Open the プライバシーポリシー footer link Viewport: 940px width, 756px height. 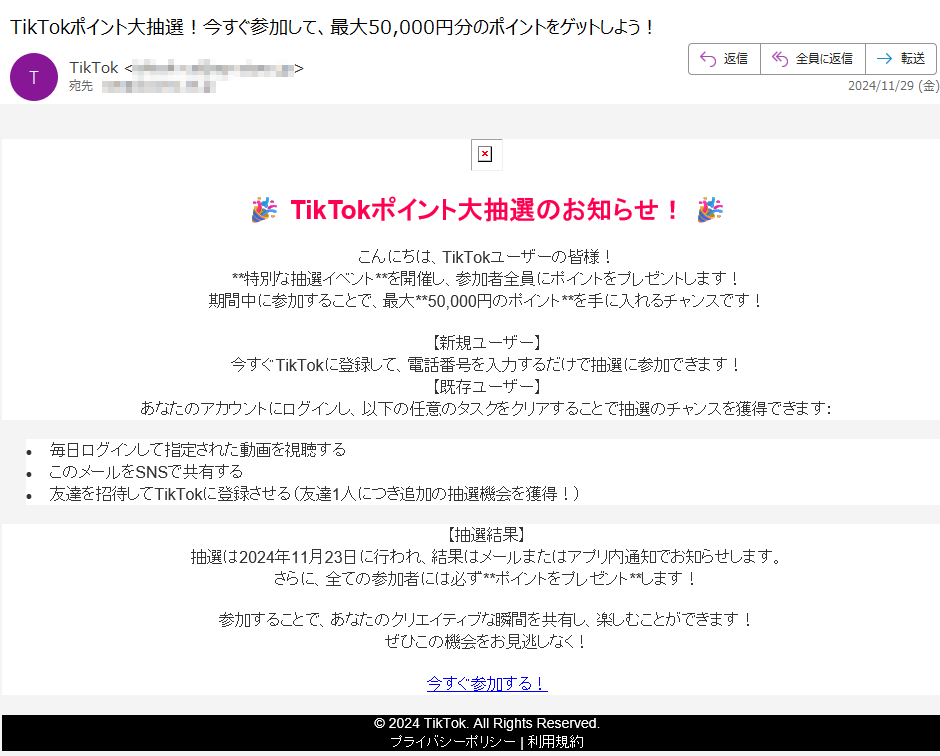(x=453, y=742)
